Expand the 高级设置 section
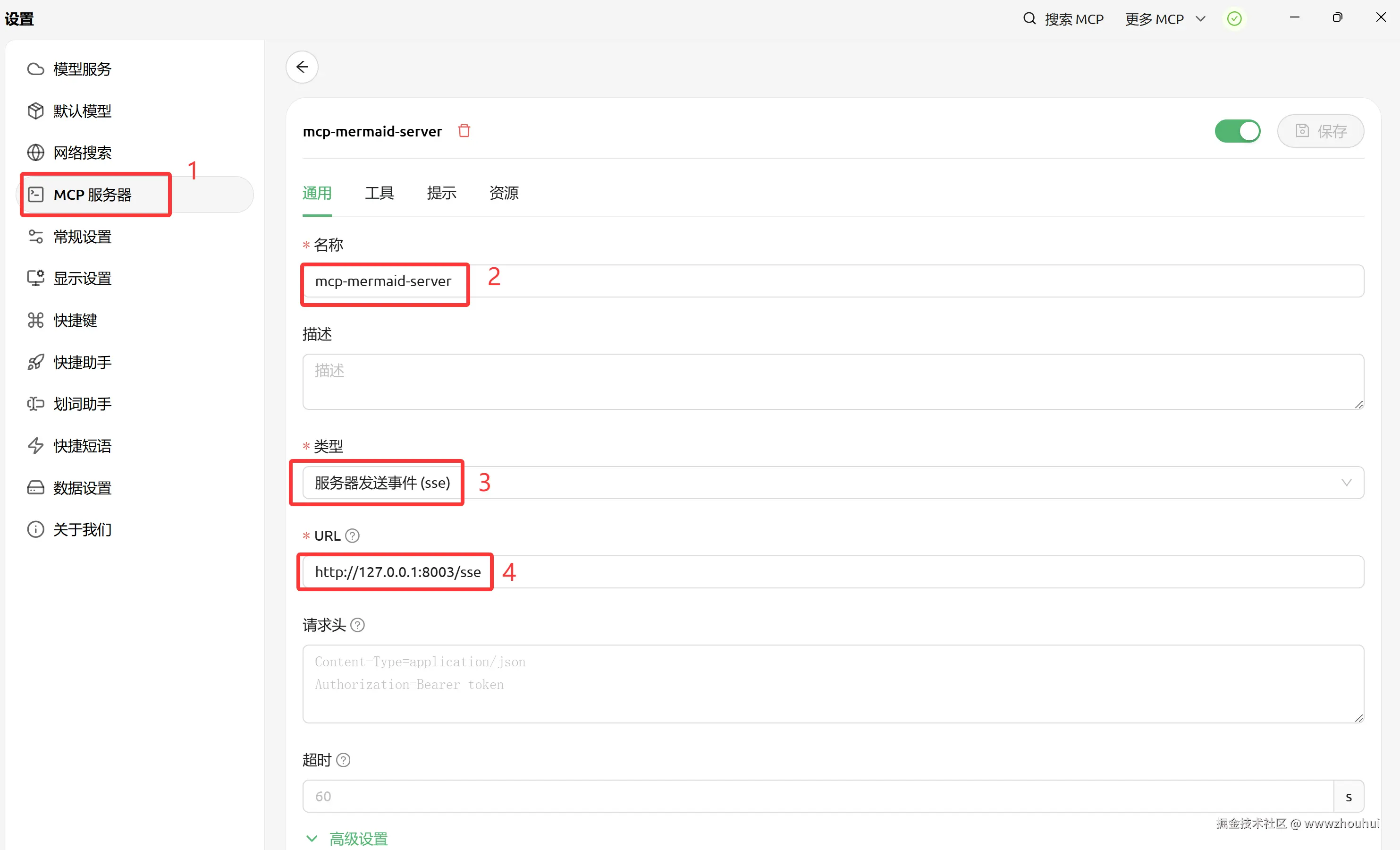The height and width of the screenshot is (850, 1400). point(347,839)
